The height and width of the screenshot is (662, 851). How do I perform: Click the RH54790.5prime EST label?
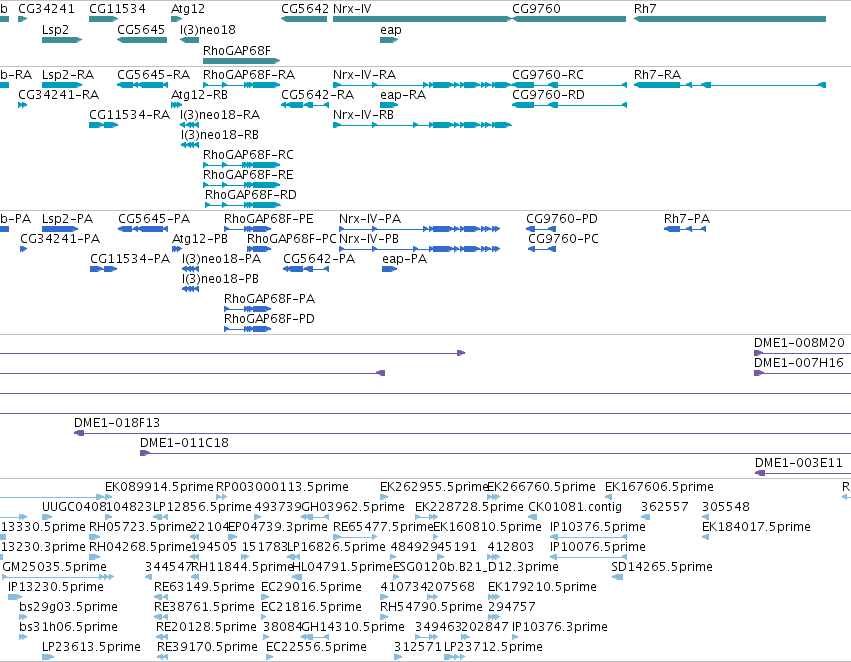click(x=431, y=607)
